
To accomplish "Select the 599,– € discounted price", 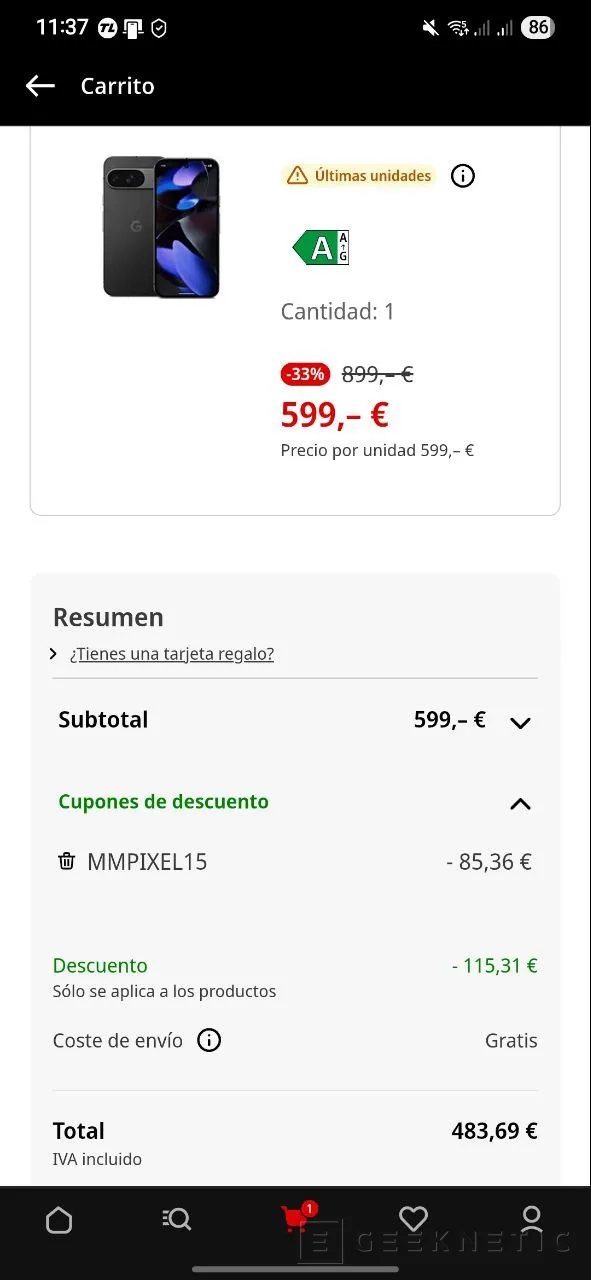I will tap(334, 414).
